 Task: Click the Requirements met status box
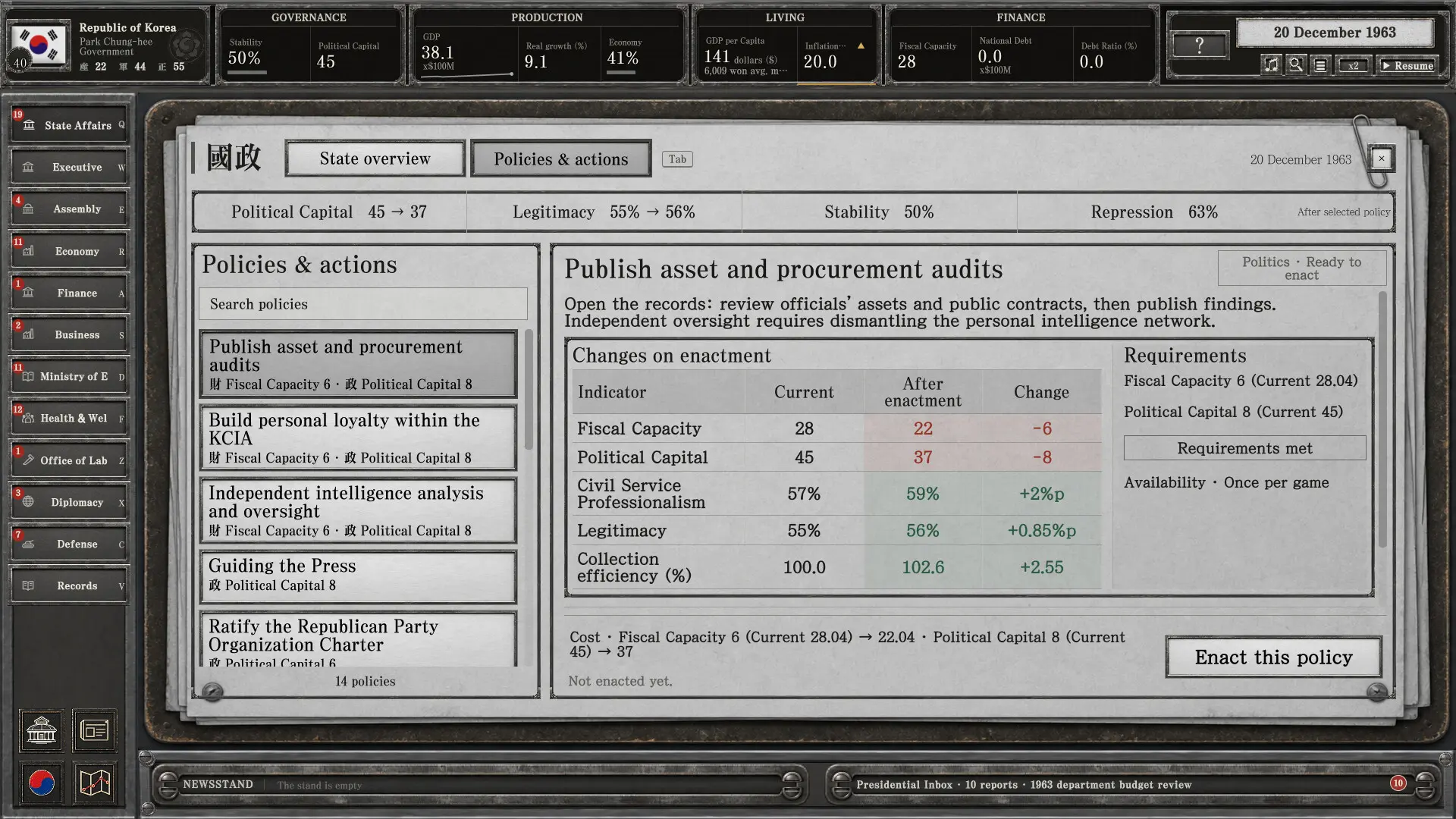click(1244, 448)
